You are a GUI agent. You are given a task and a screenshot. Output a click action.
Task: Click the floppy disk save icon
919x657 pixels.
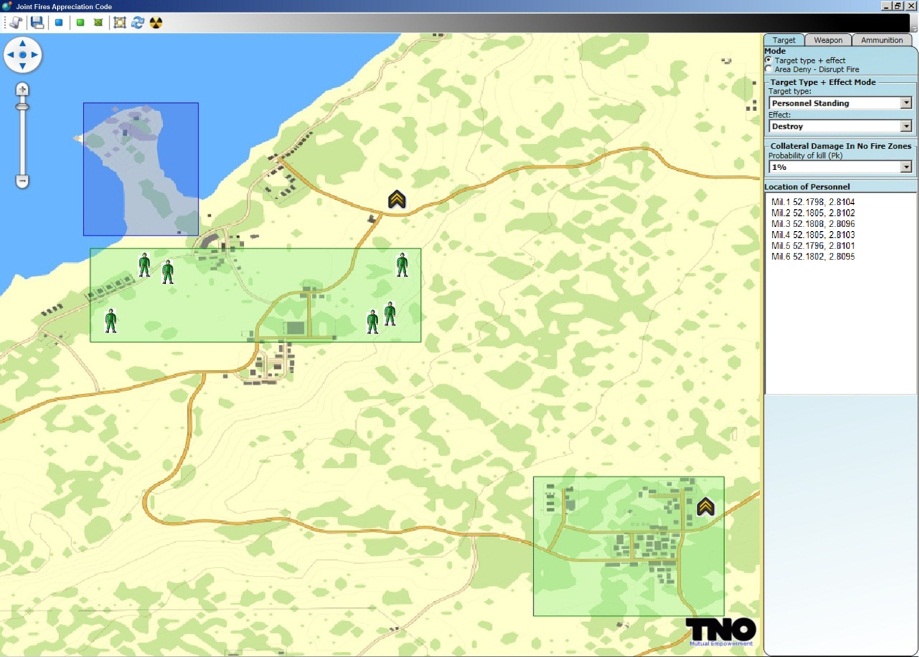click(38, 23)
